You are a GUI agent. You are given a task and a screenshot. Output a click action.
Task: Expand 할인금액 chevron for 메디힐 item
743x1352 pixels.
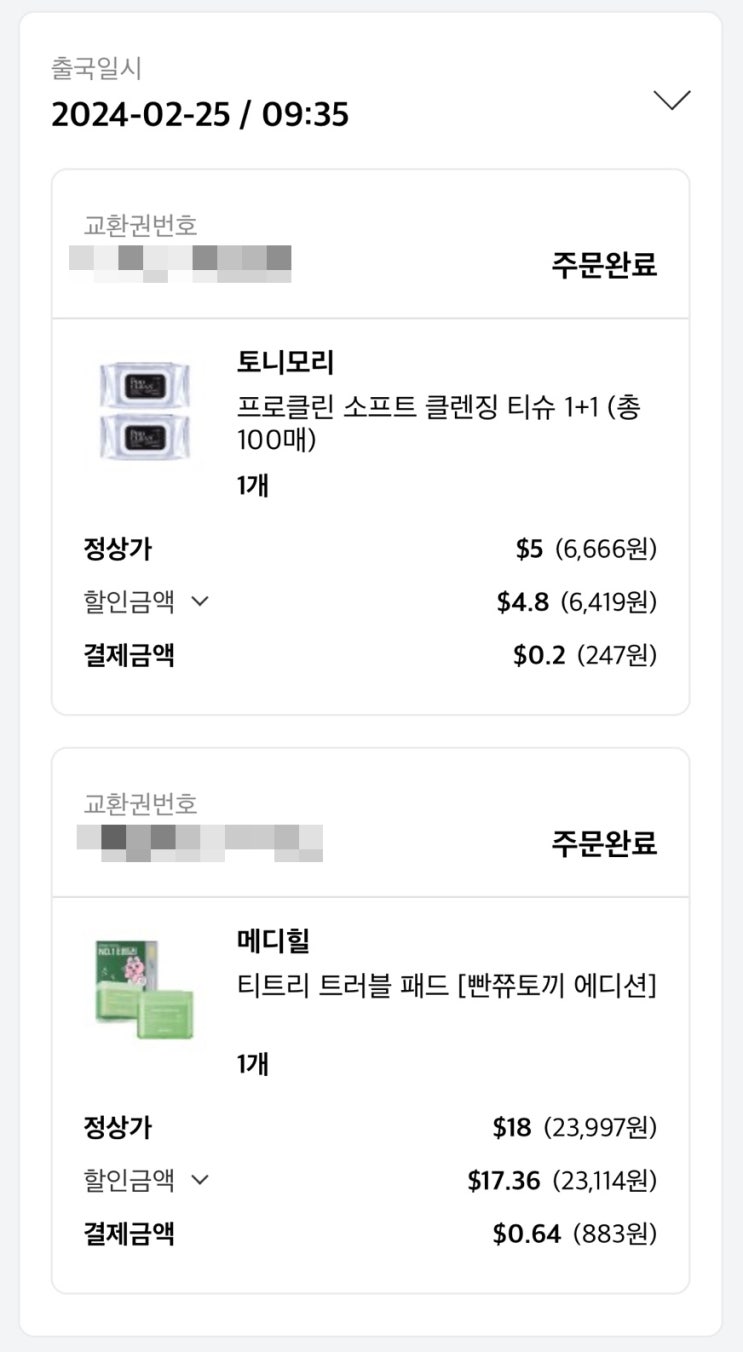pyautogui.click(x=200, y=1180)
